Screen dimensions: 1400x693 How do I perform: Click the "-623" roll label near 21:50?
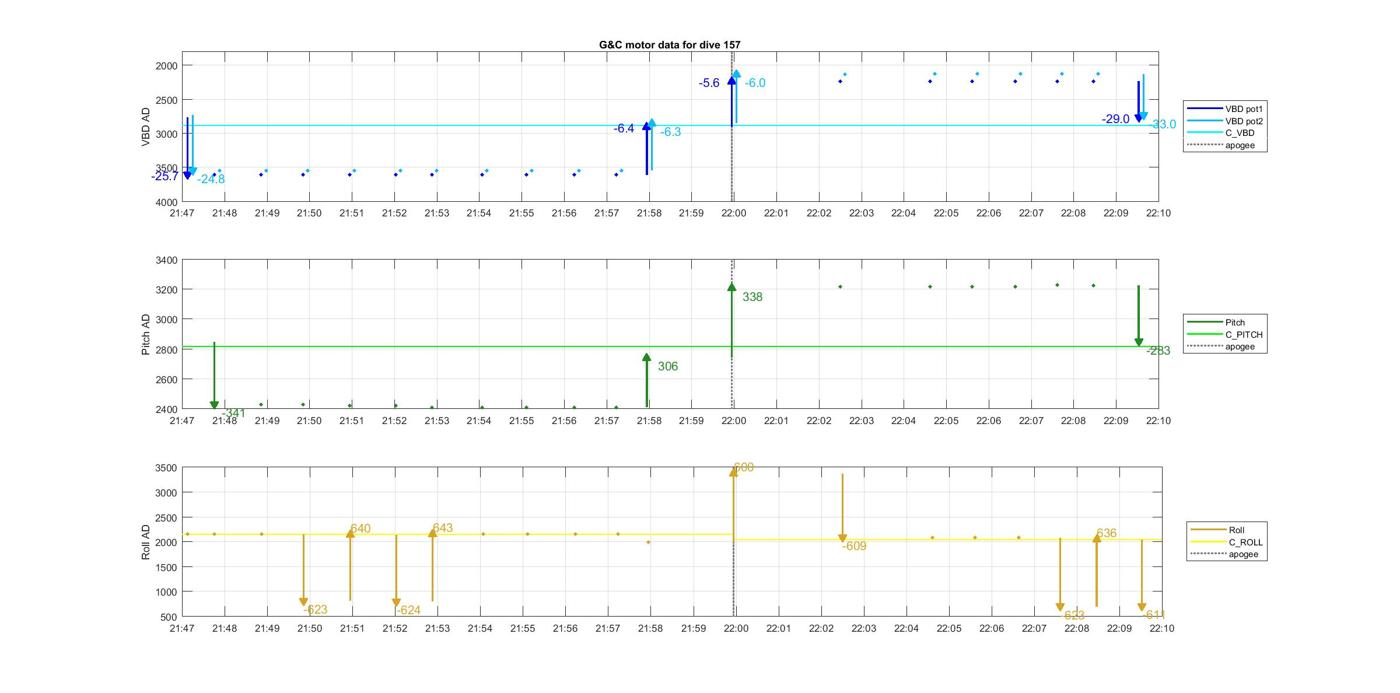tap(315, 610)
